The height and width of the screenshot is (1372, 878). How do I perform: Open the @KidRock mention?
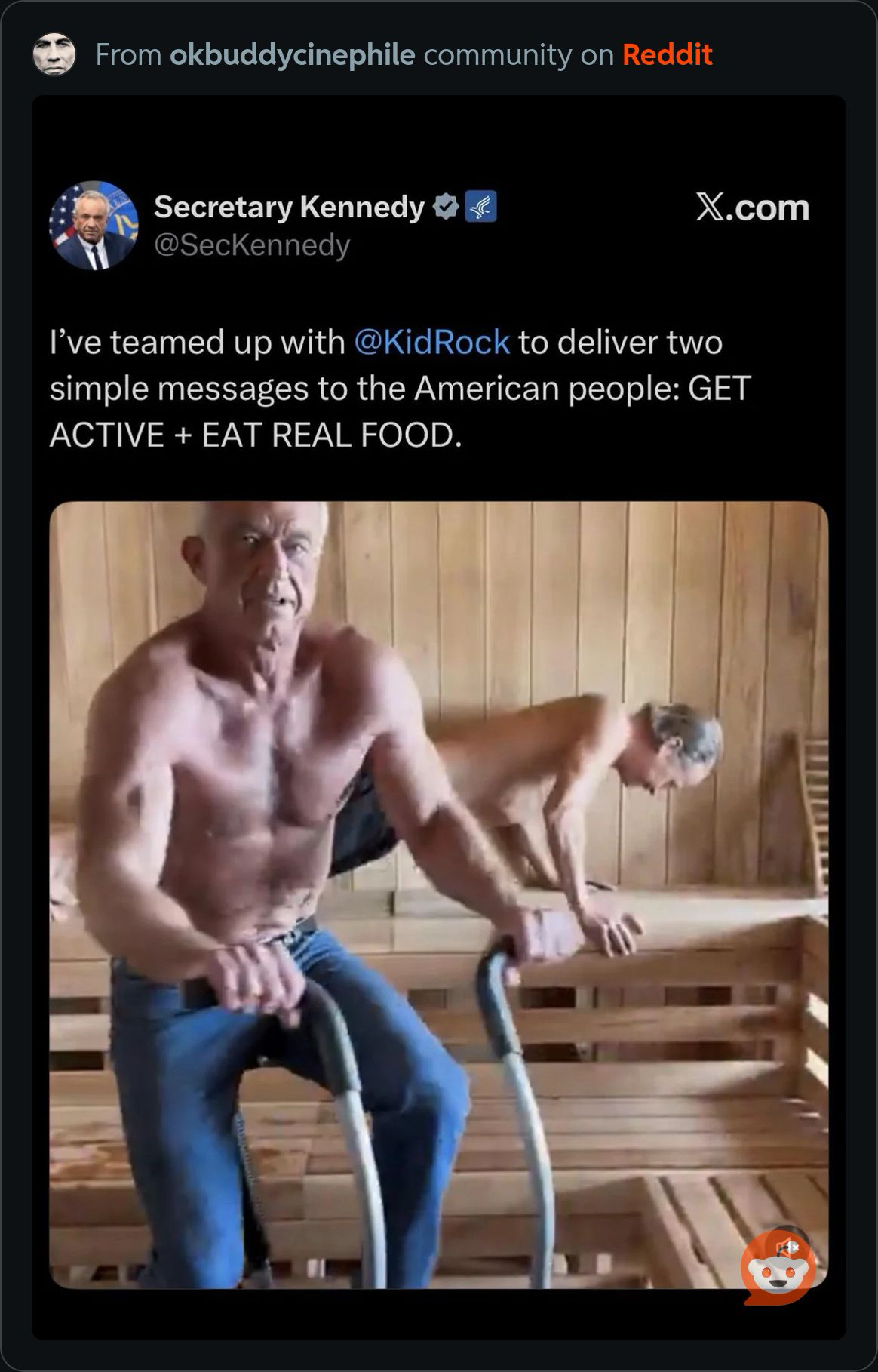(x=431, y=342)
